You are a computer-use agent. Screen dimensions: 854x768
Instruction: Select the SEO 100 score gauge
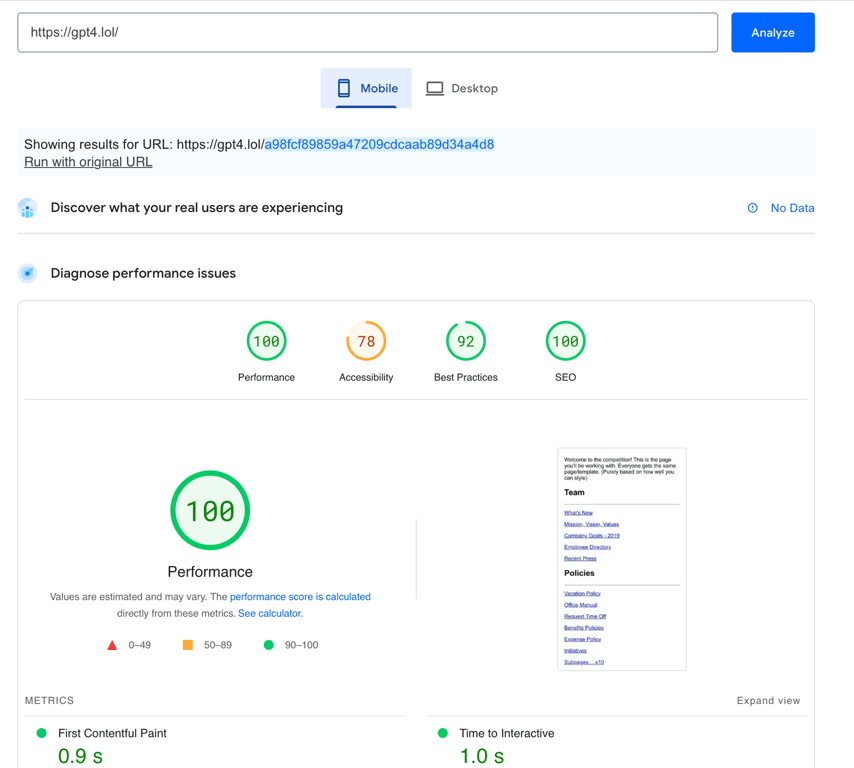tap(565, 341)
